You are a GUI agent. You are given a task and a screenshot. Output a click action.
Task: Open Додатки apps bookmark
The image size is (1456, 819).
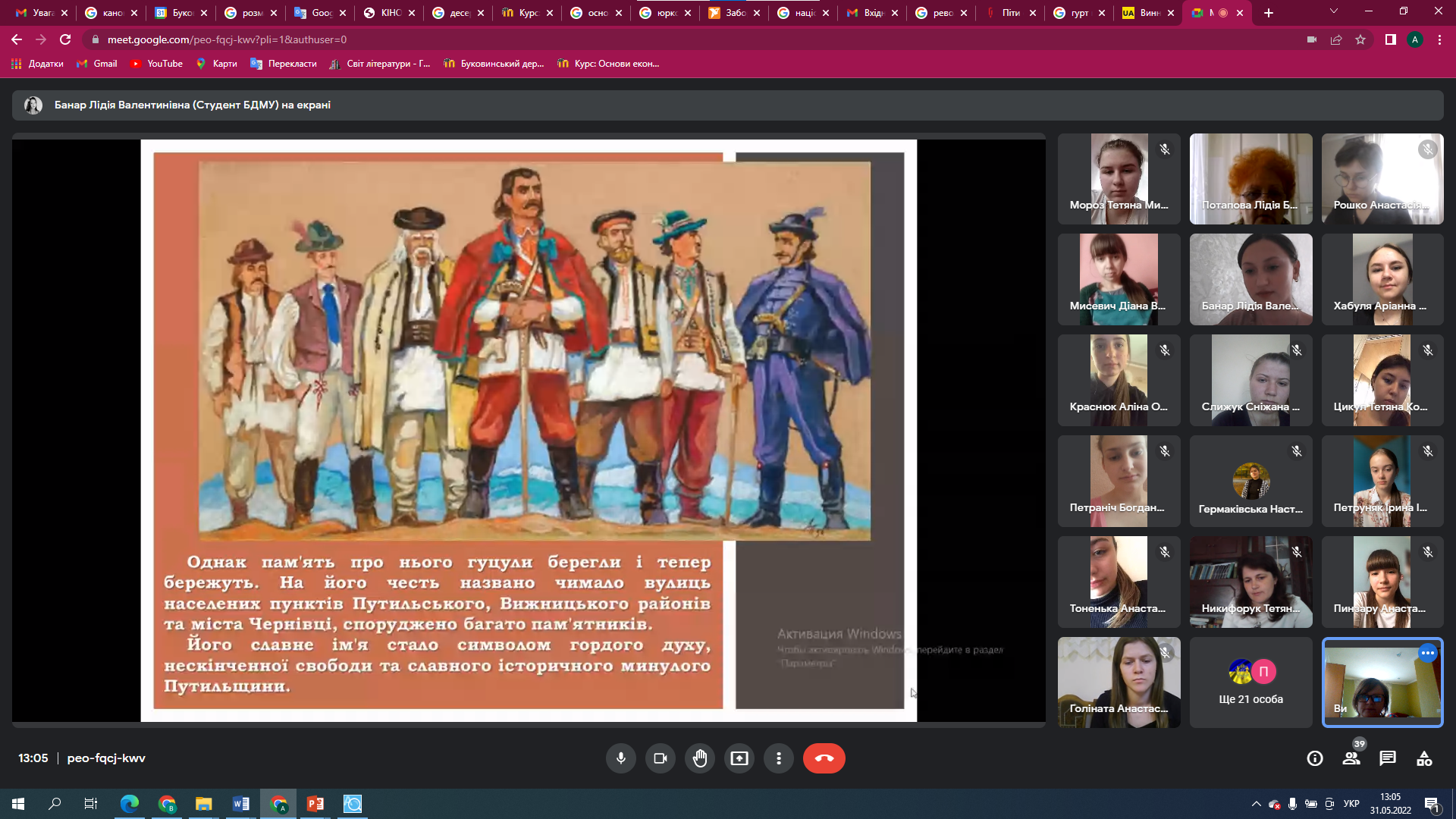tap(37, 64)
